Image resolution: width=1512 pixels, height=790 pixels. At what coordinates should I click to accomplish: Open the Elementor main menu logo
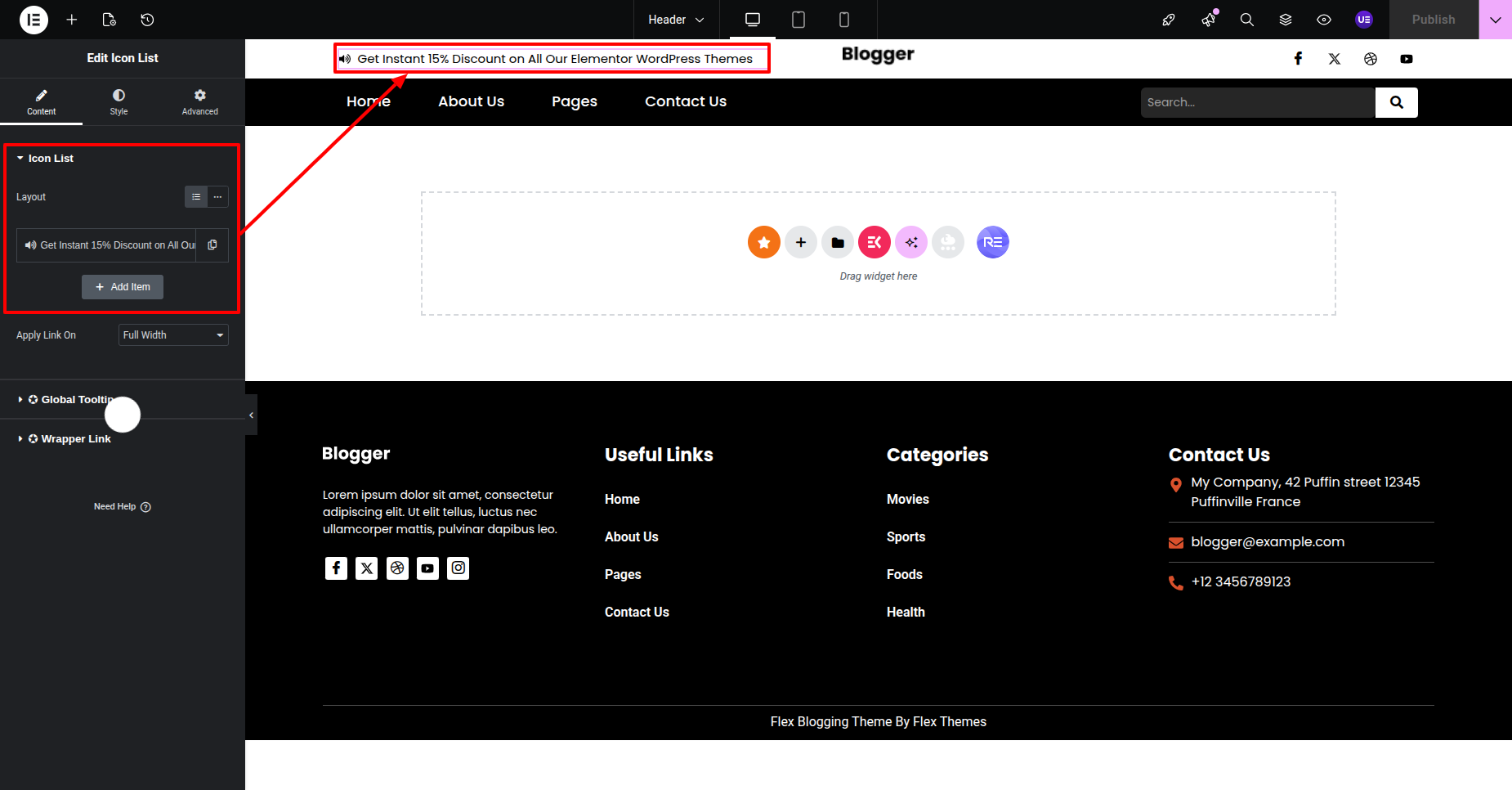click(34, 20)
